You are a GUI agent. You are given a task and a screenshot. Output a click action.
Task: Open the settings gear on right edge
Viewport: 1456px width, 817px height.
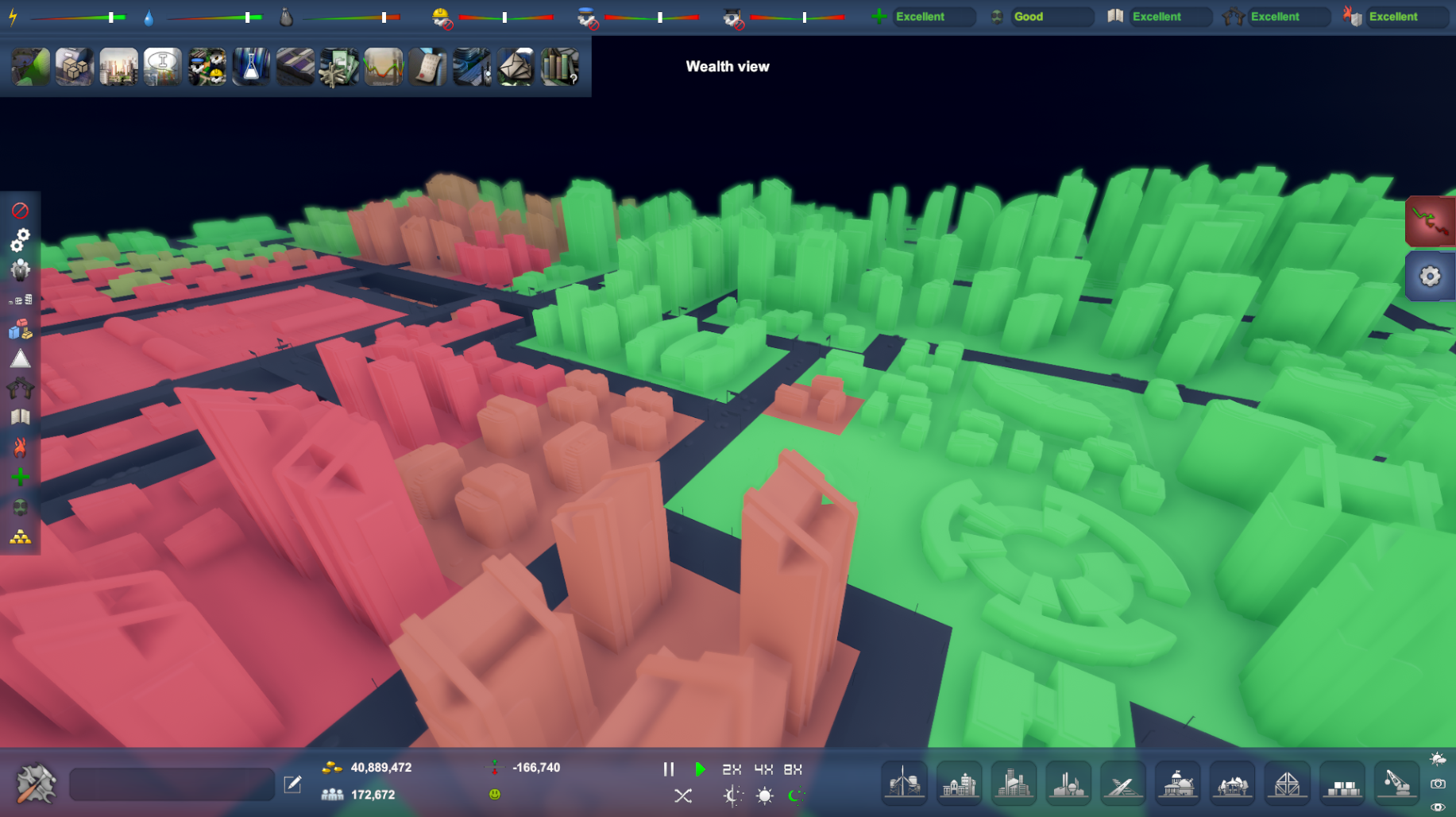coord(1430,276)
